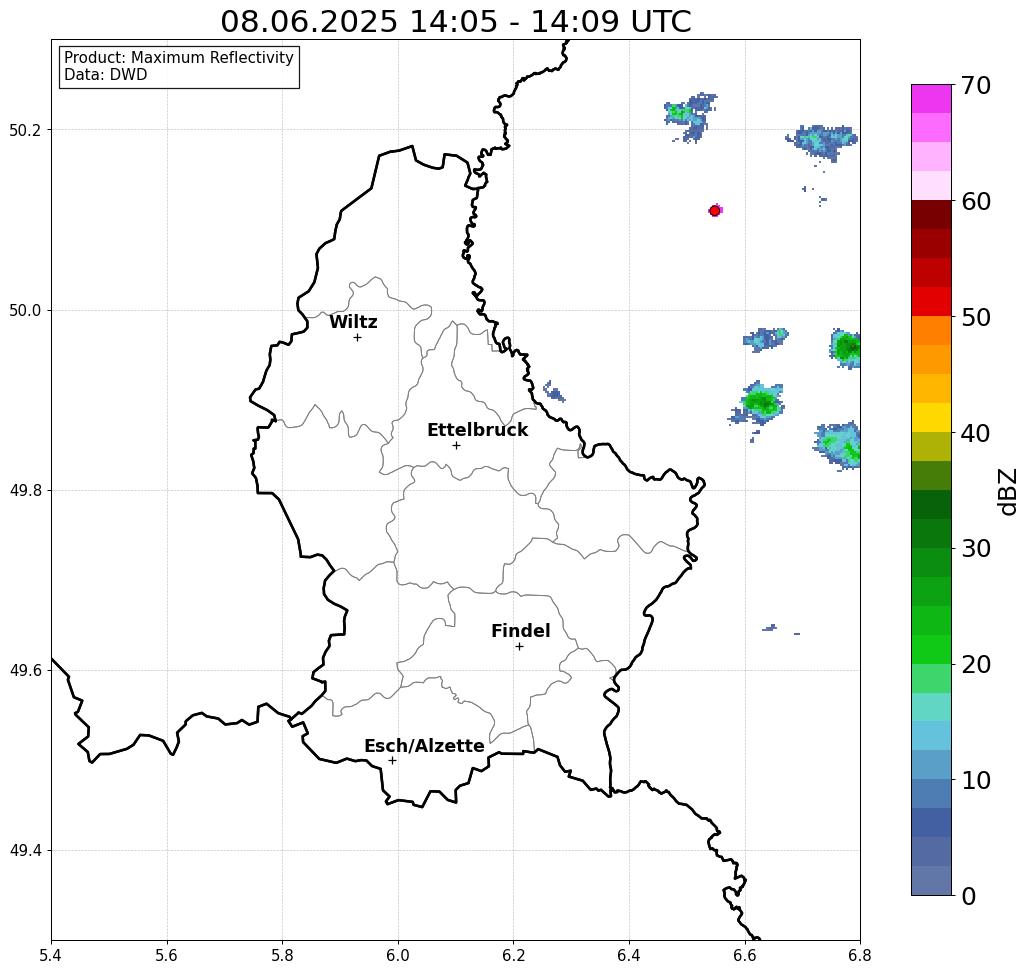
Task: Click the red high-reflectivity dot
Action: 715,211
